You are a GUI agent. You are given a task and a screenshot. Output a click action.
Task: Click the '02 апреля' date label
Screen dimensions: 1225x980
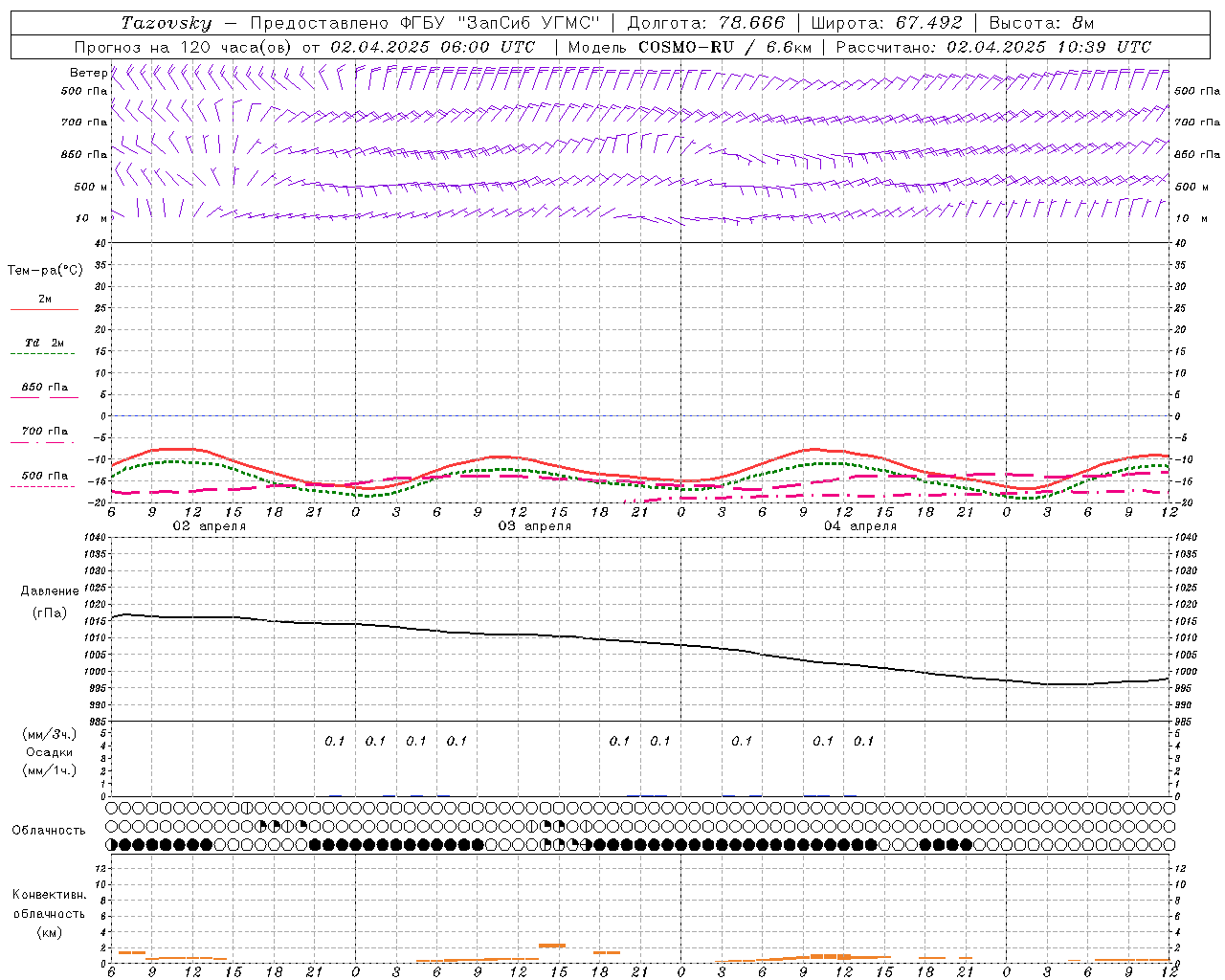point(209,526)
